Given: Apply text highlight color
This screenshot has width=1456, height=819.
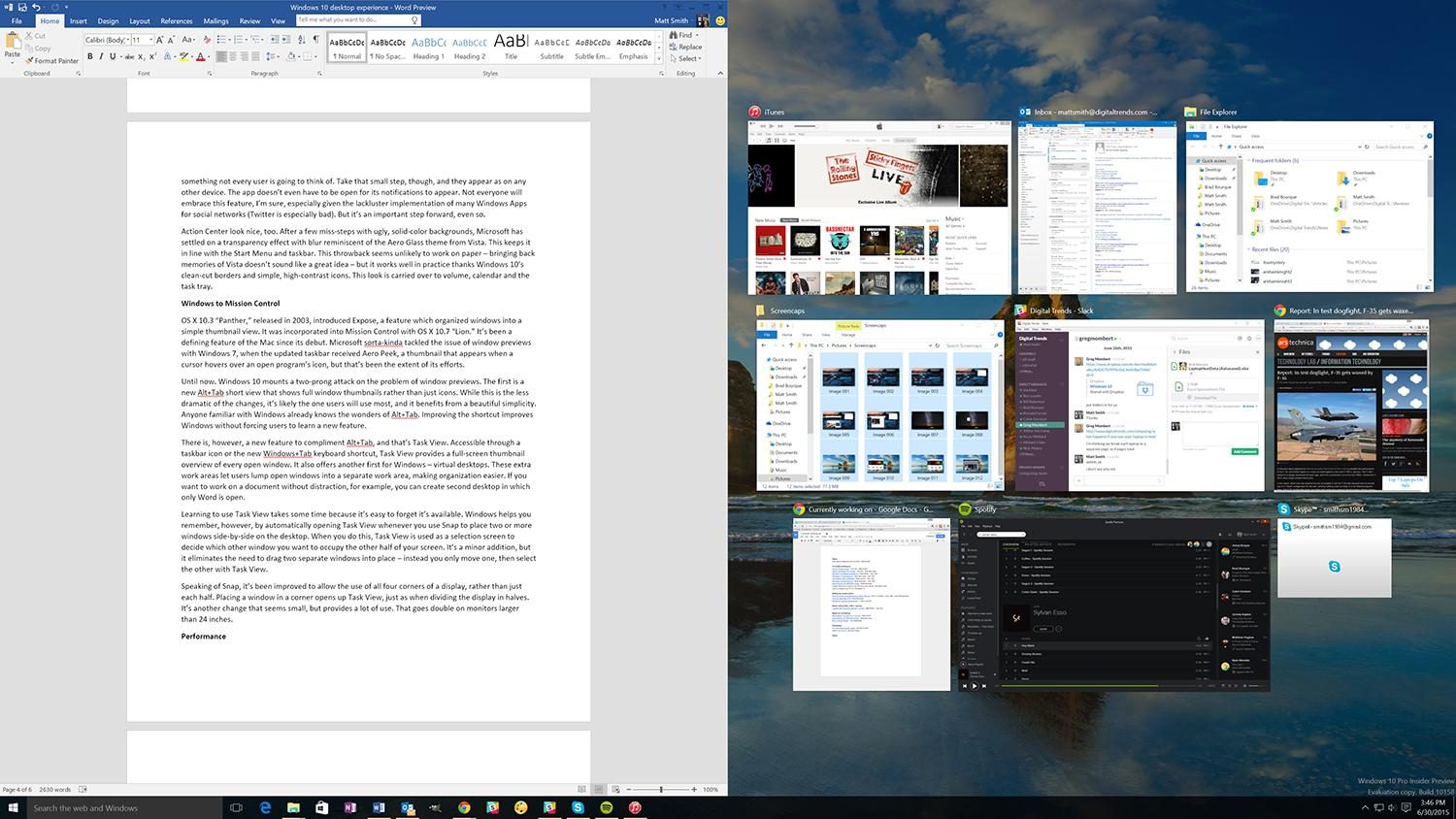Looking at the screenshot, I should coord(183,56).
